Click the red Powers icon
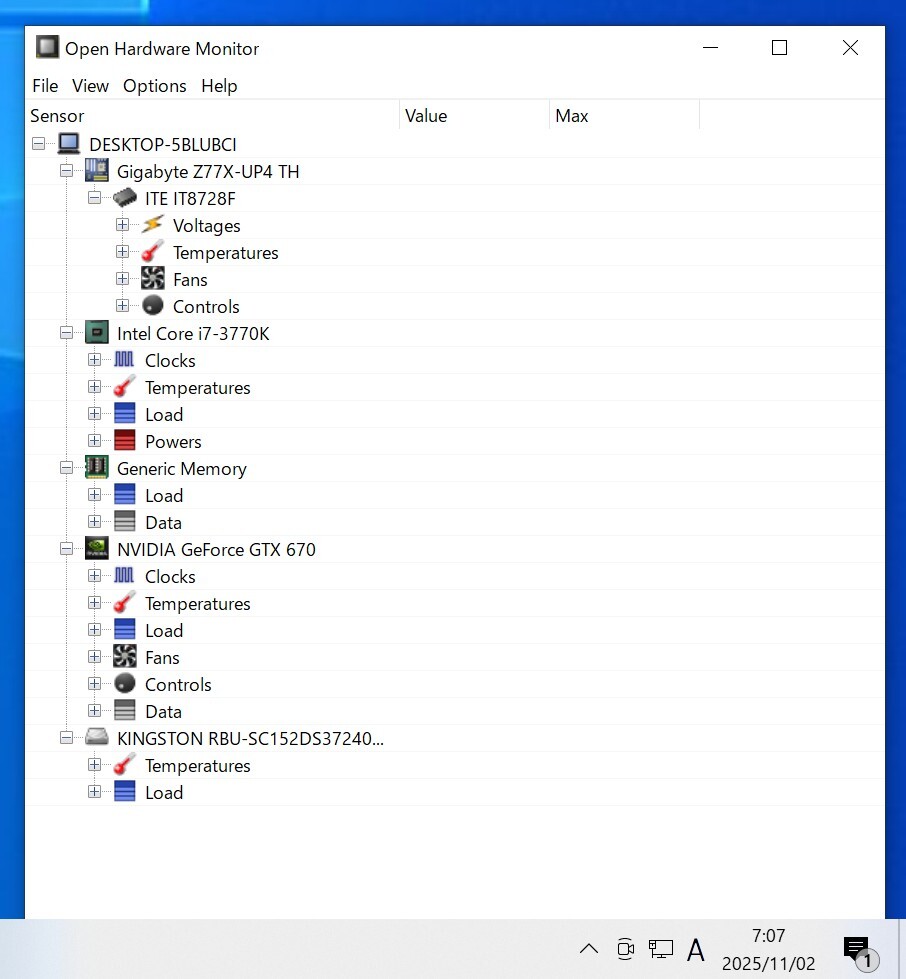 [x=124, y=441]
